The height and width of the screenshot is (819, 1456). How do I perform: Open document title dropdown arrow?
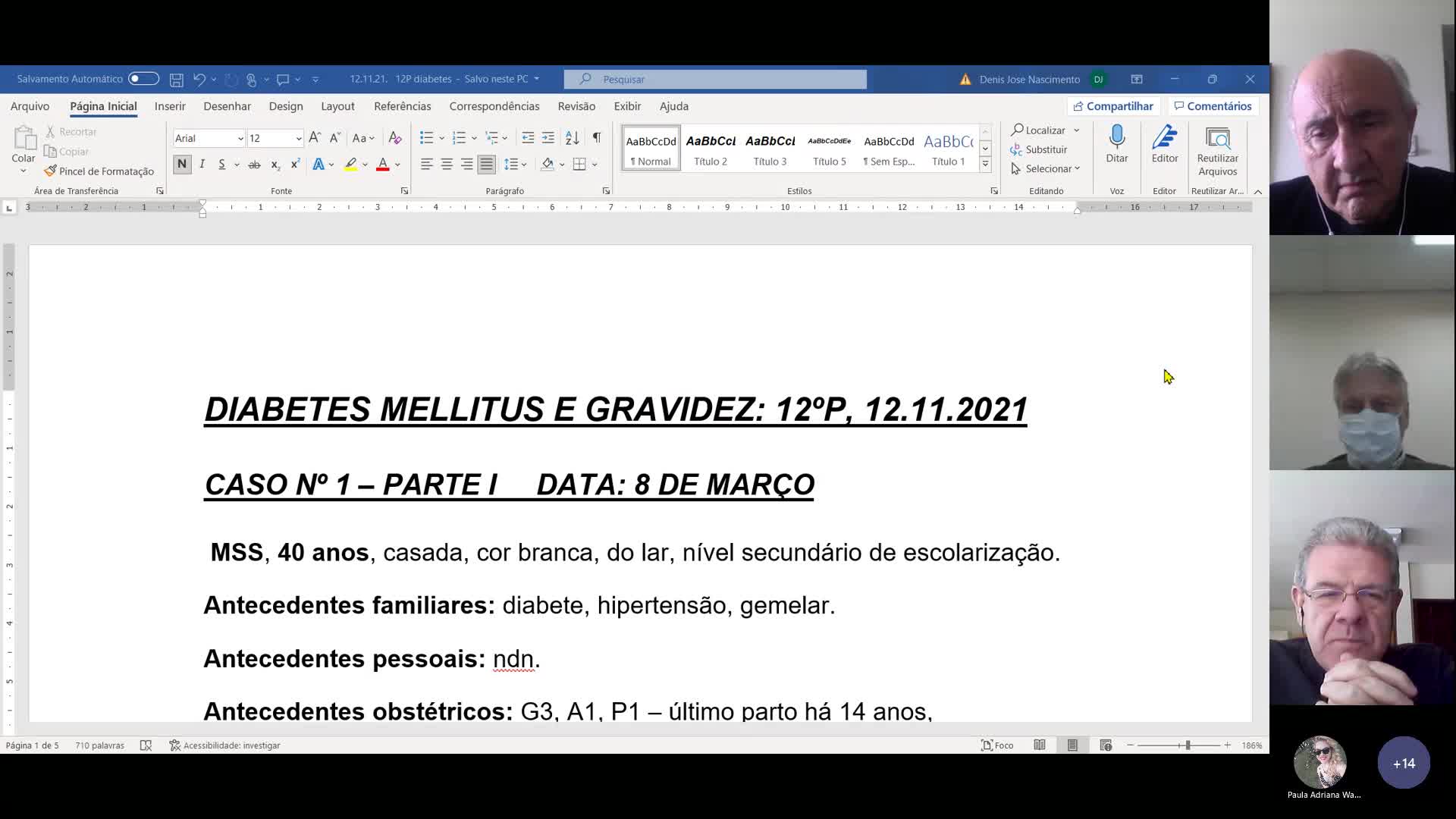537,79
